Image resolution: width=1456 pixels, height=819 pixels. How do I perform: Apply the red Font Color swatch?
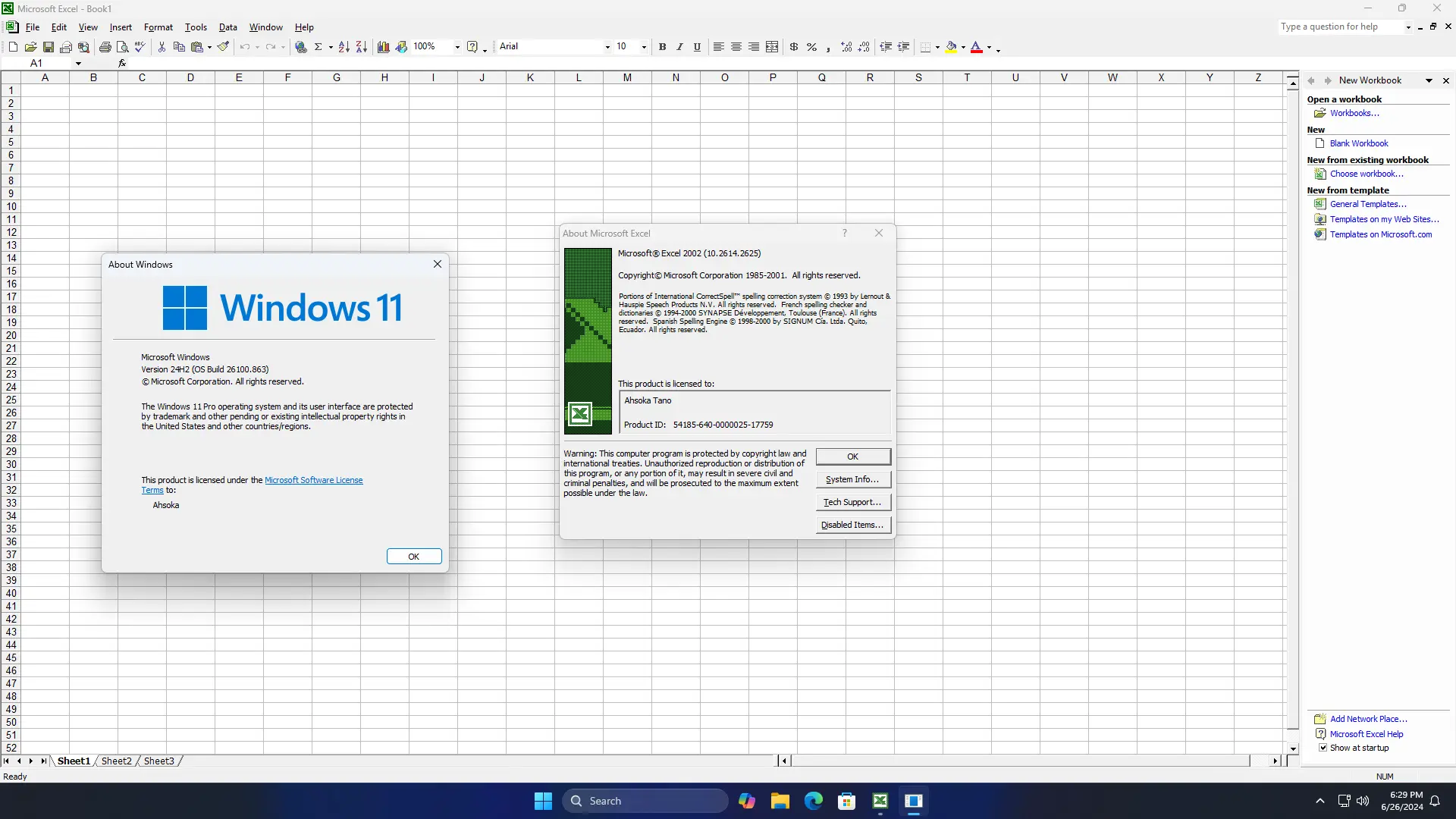tap(977, 47)
